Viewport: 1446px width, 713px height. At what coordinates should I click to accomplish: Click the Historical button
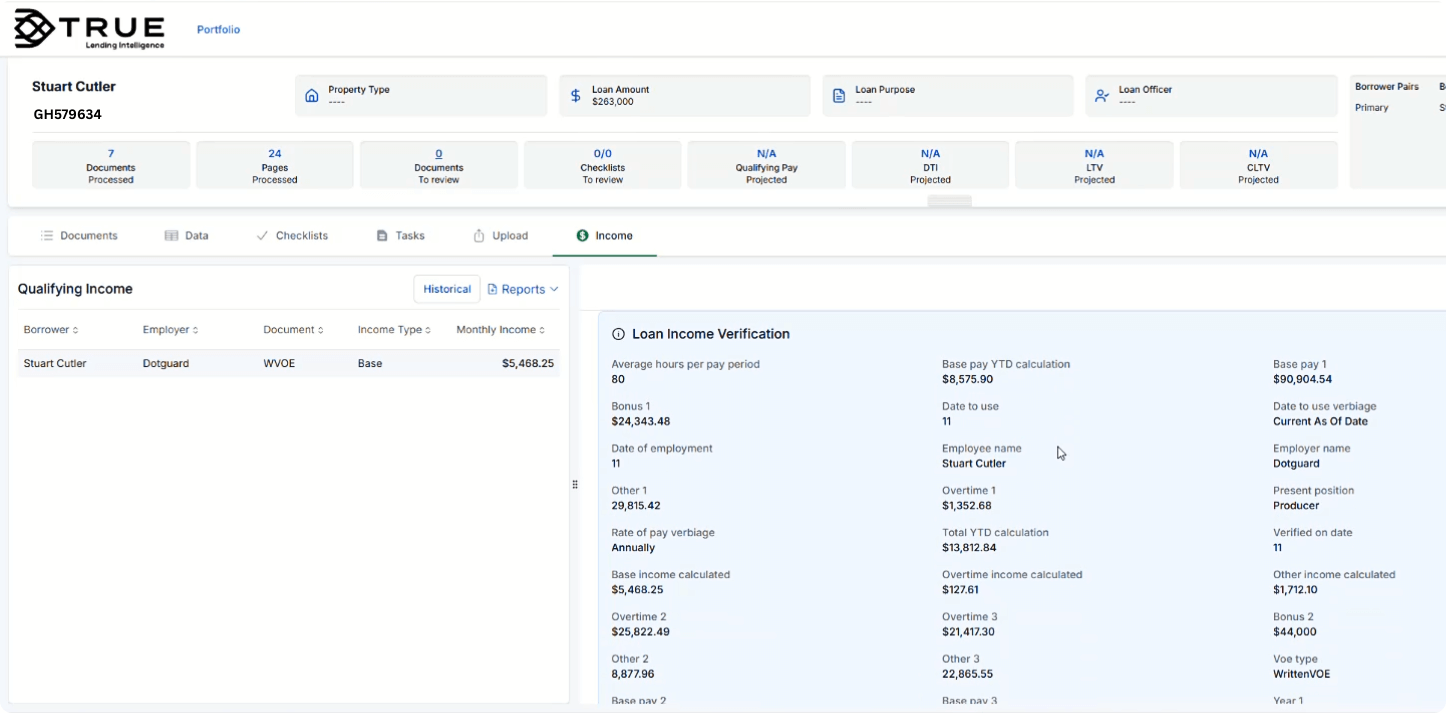(x=446, y=288)
